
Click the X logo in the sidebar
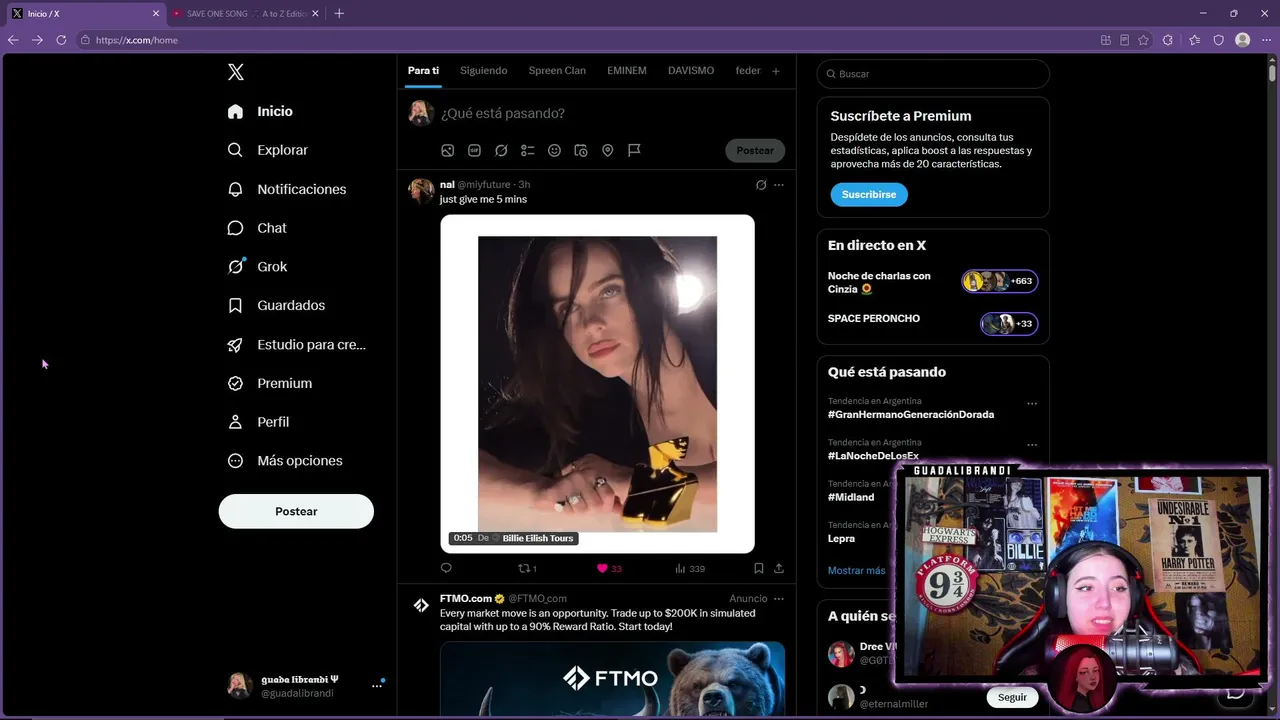pyautogui.click(x=235, y=72)
